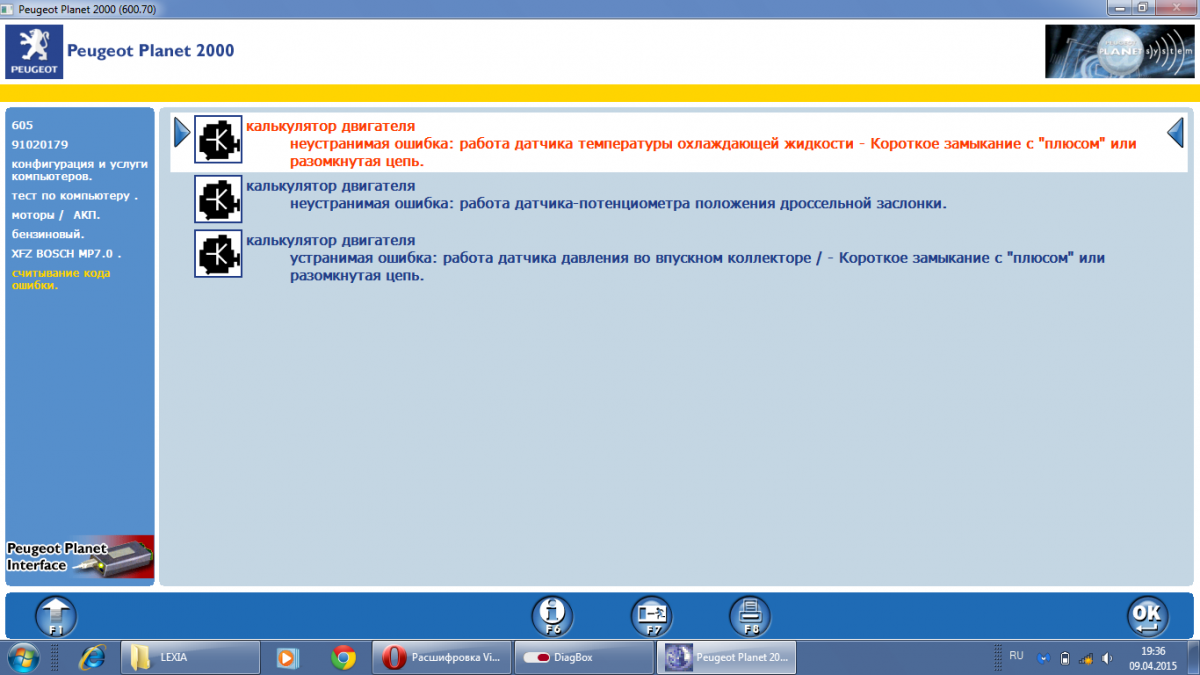
Task: Click engine icon of intake pressure fault
Action: pos(218,253)
